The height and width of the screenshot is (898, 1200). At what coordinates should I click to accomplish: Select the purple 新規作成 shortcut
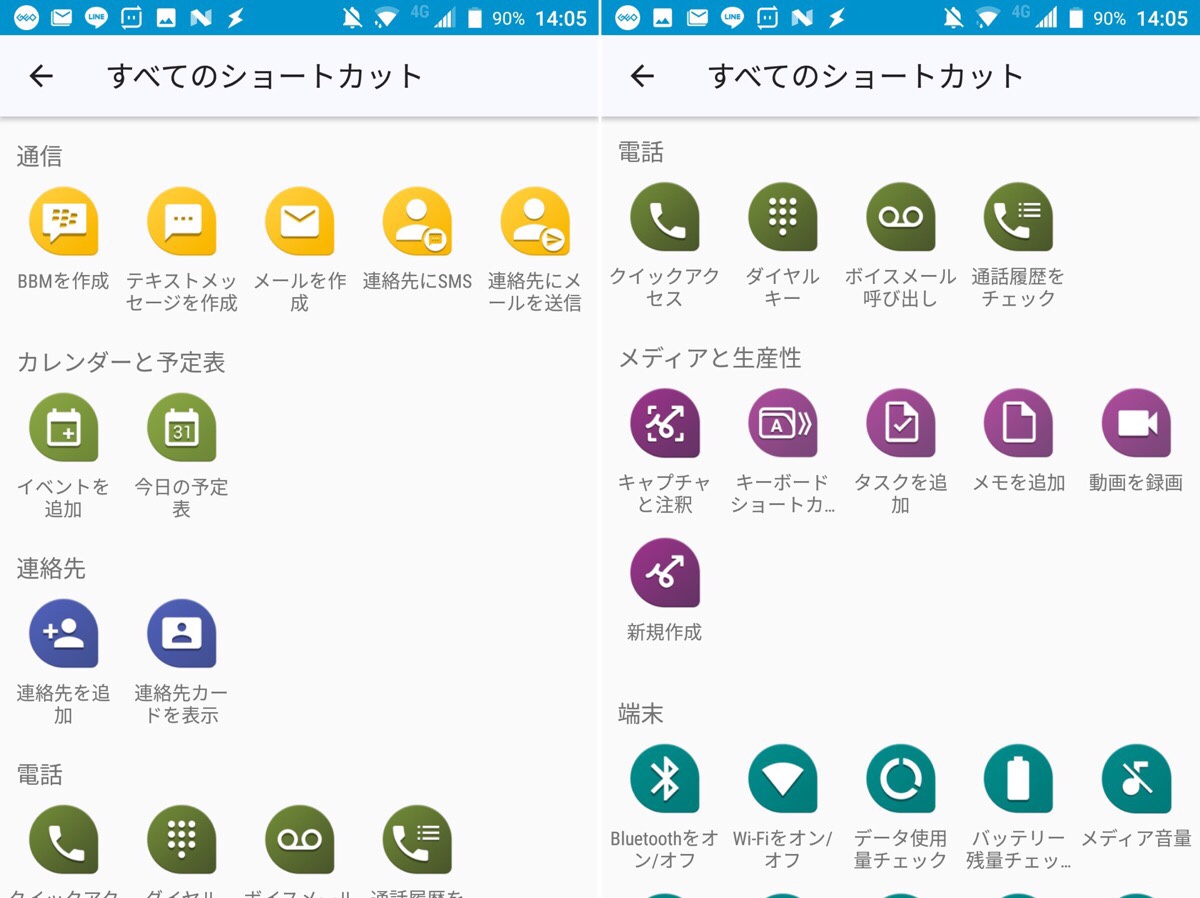(x=665, y=573)
